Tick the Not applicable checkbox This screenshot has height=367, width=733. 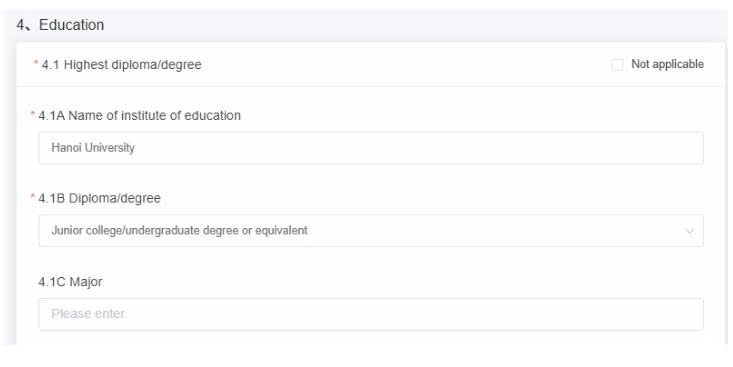coord(617,65)
